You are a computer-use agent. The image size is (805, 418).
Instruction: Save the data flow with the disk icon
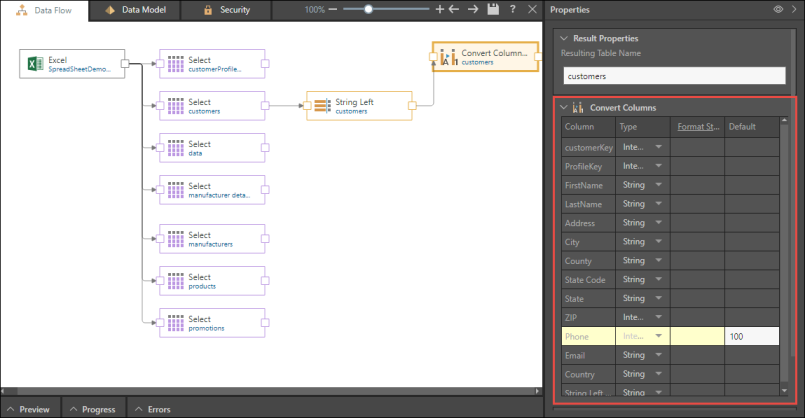(x=493, y=9)
